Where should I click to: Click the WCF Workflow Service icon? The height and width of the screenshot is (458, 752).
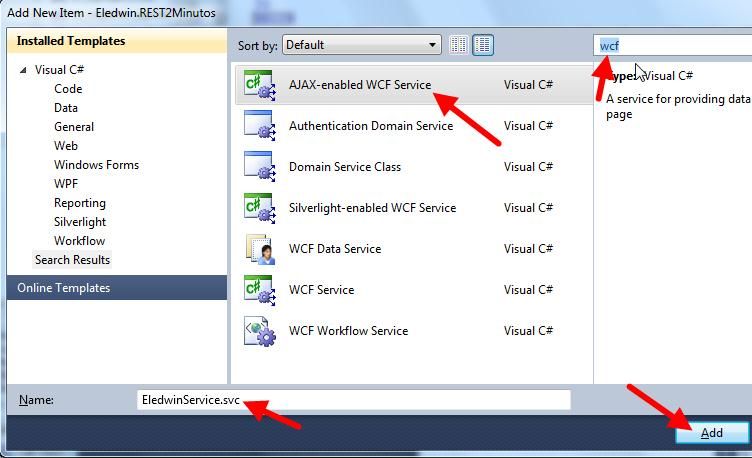[259, 331]
